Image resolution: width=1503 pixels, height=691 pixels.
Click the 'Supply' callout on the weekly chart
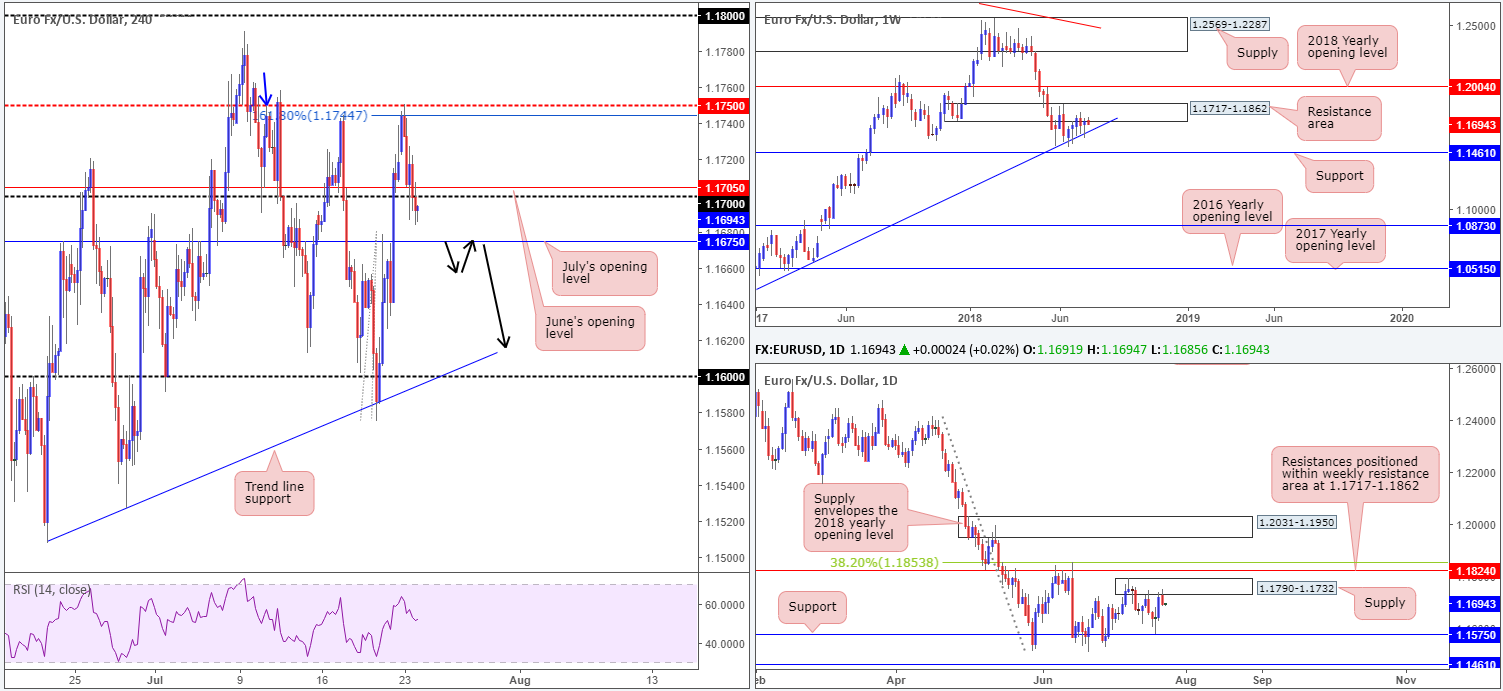tap(1258, 53)
